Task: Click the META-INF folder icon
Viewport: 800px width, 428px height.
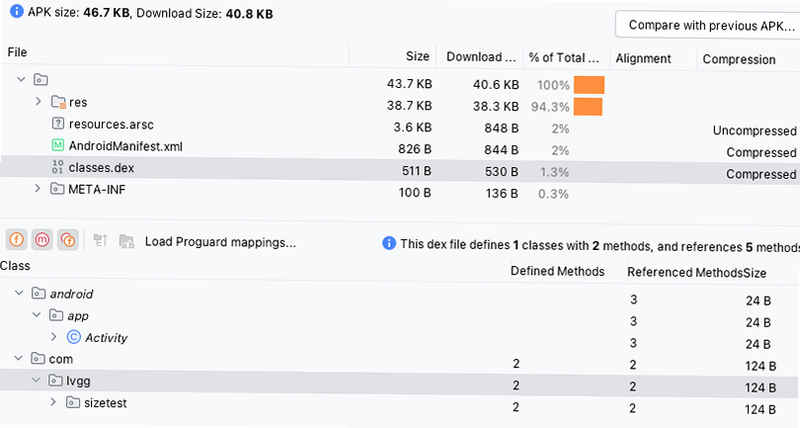Action: (x=57, y=189)
